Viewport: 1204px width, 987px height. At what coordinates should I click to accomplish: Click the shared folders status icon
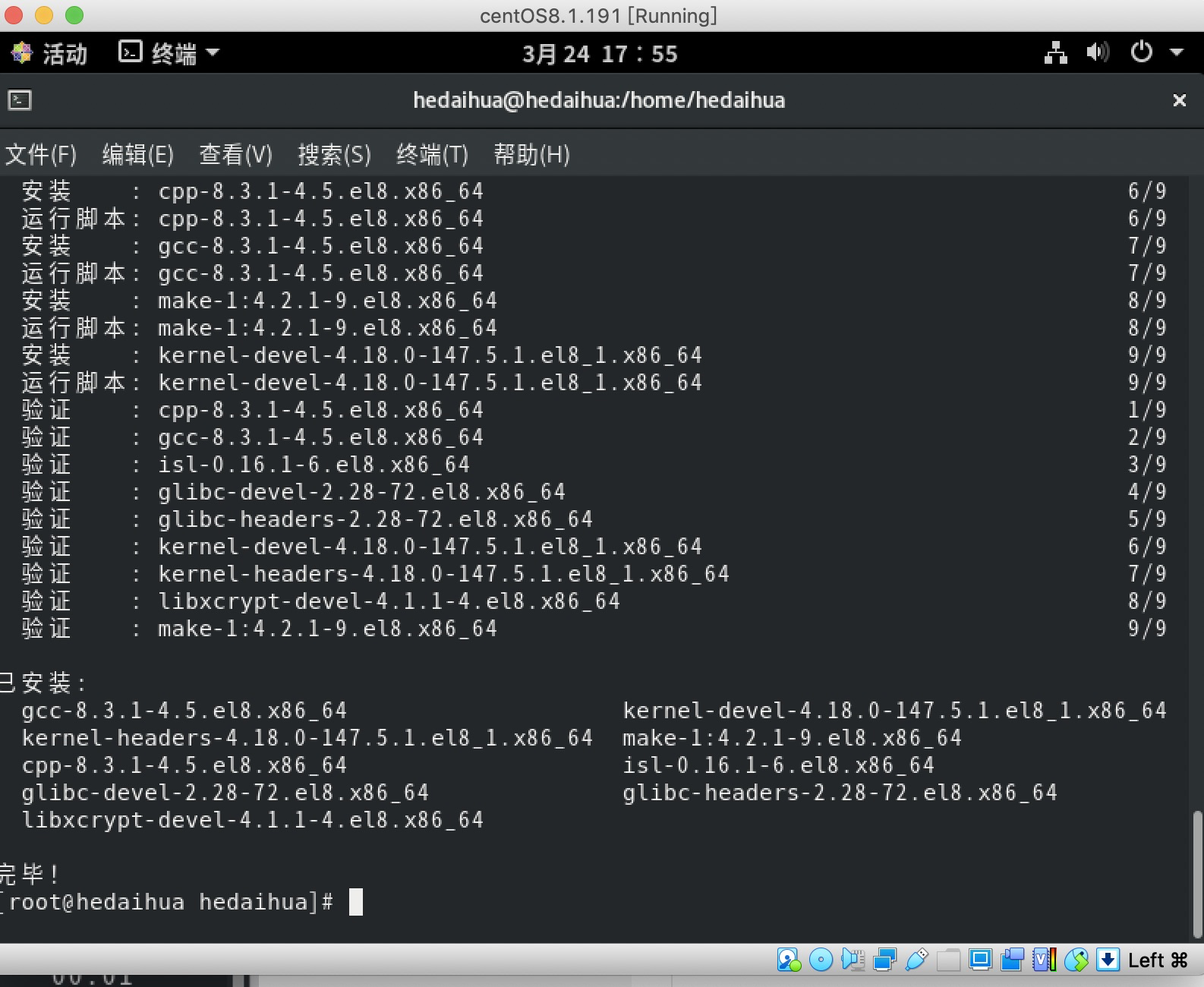tap(948, 960)
